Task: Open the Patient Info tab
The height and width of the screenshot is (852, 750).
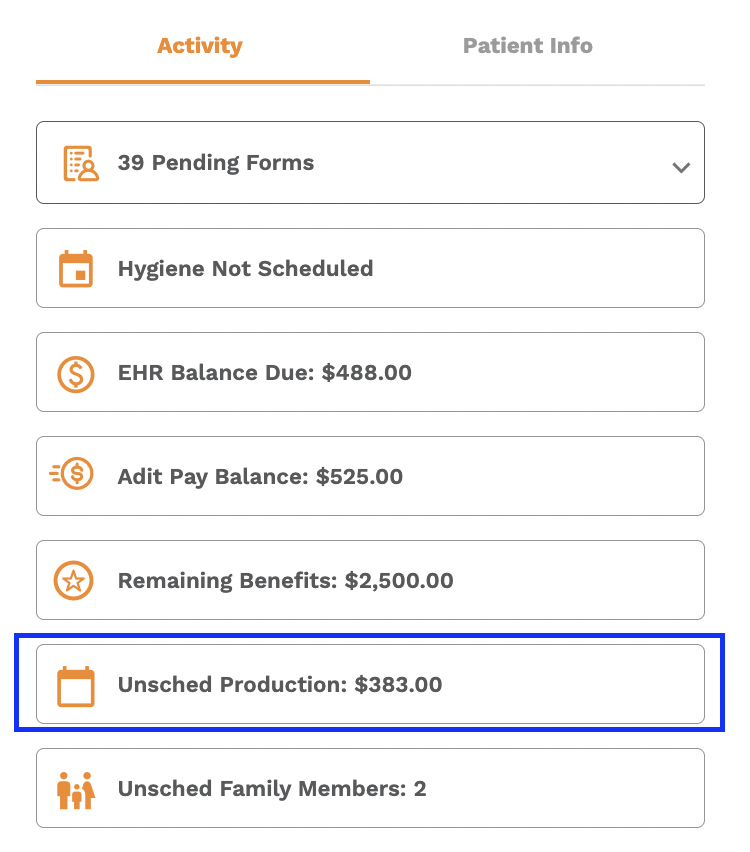Action: [528, 46]
